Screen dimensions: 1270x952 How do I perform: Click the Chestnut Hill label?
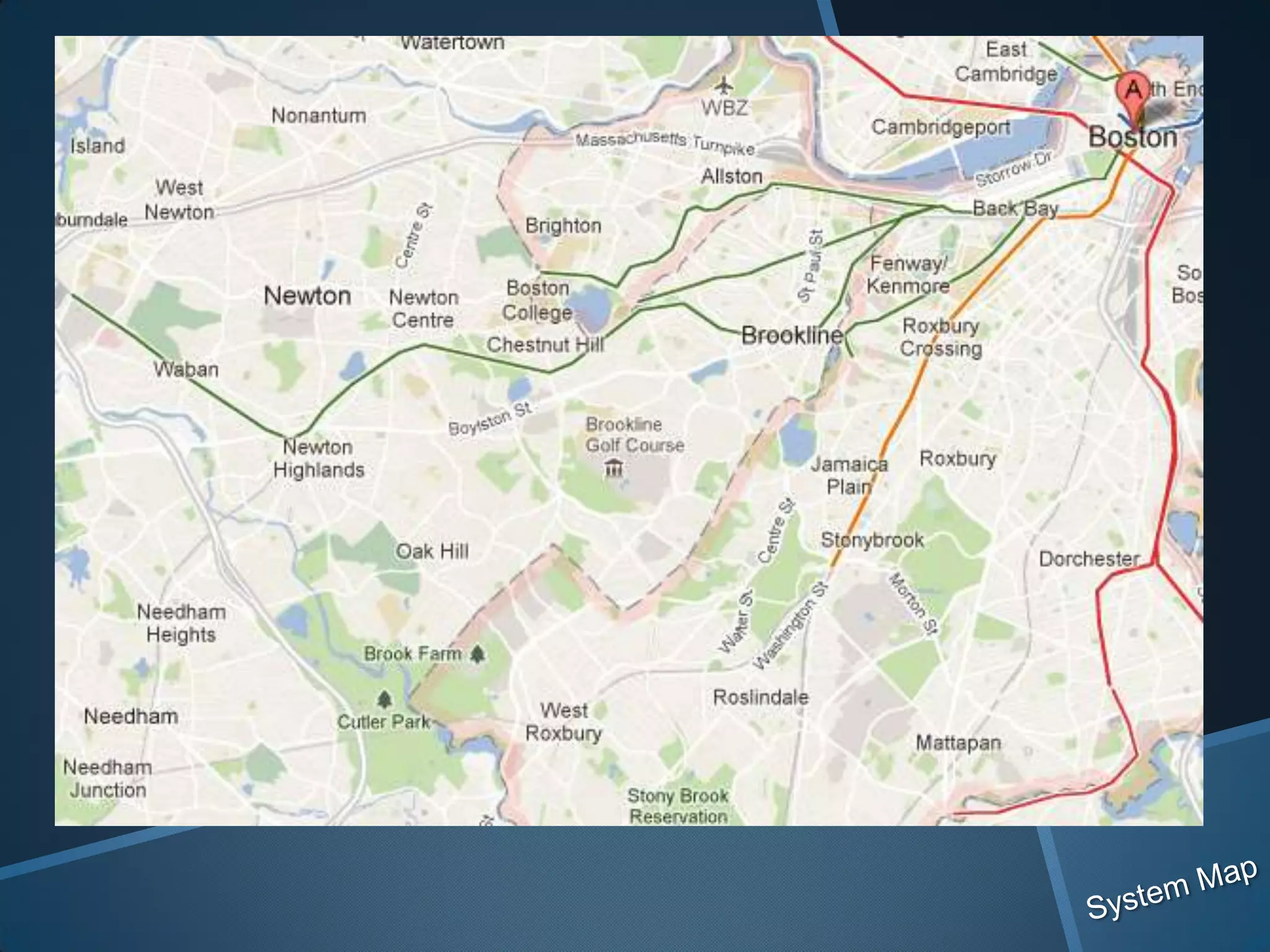tap(545, 345)
